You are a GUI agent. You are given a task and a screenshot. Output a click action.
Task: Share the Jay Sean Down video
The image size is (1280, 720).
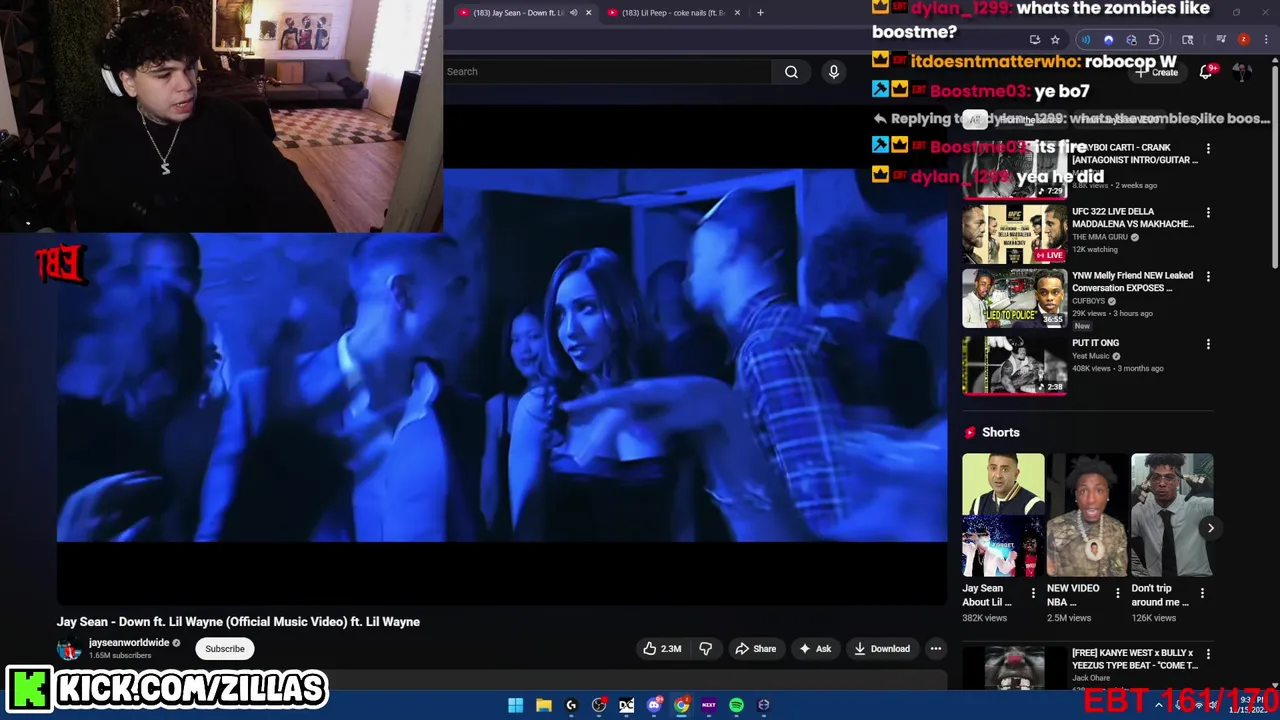click(x=756, y=649)
